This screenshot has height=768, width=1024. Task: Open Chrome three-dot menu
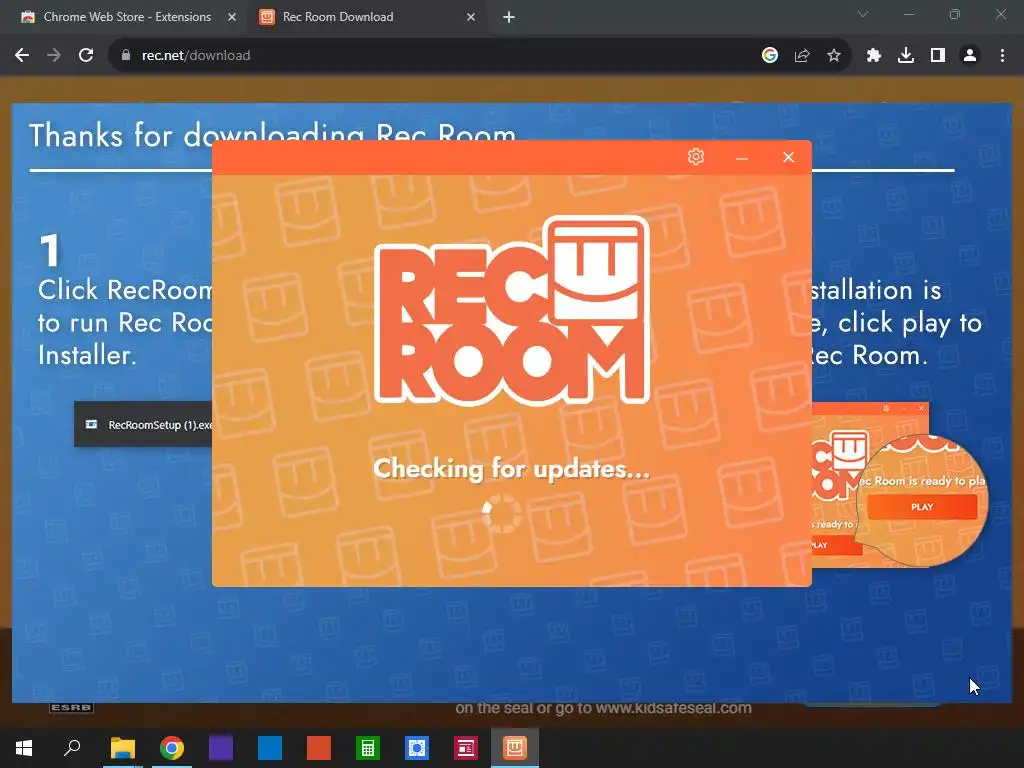tap(1002, 56)
